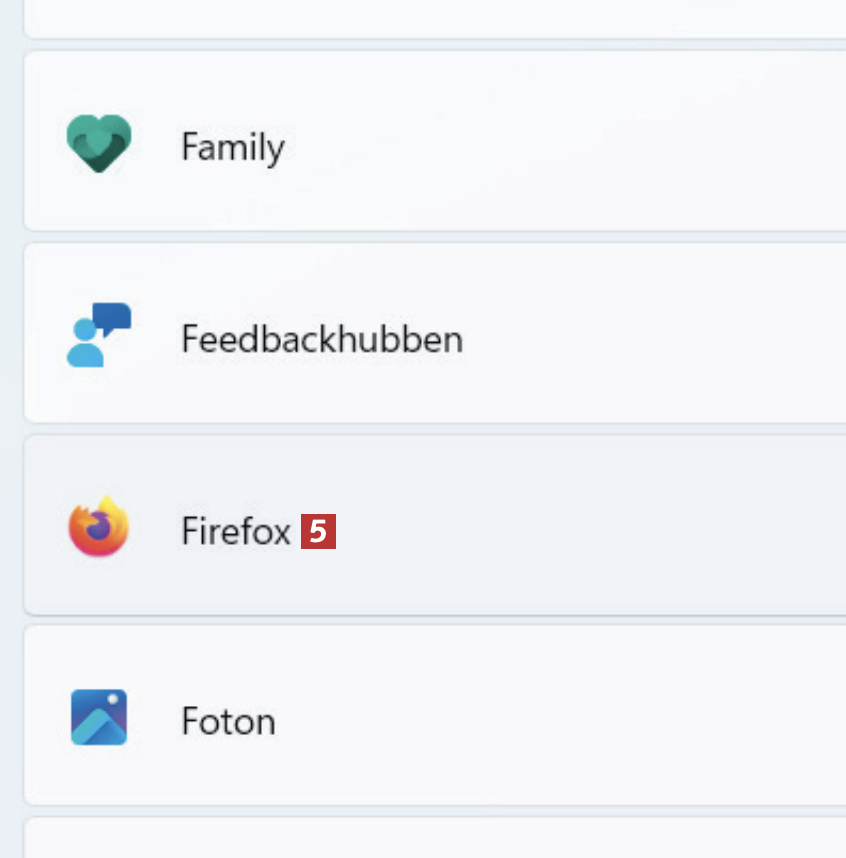Select the Feedbackhubben app name text
Screen dimensions: 846x858
click(x=321, y=340)
